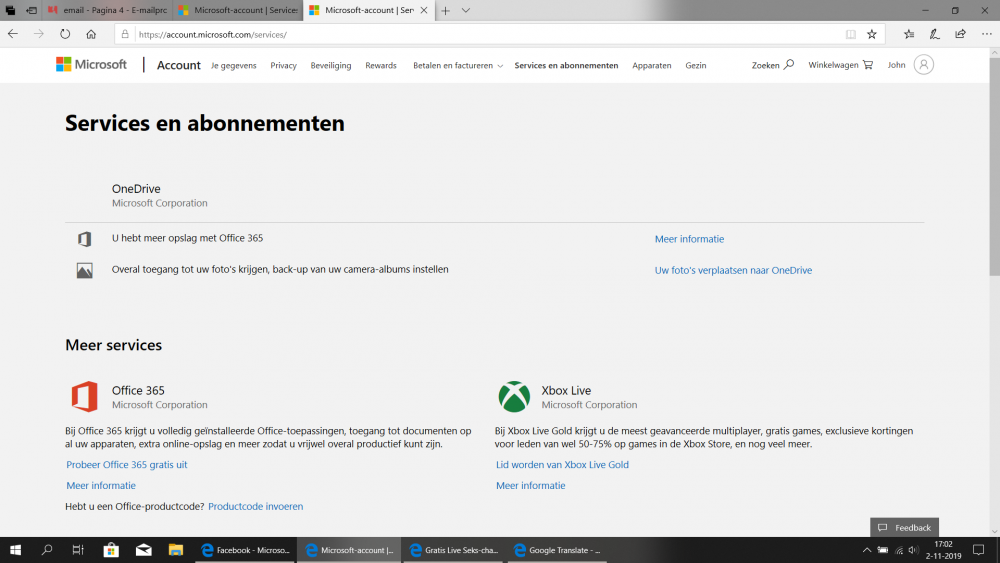The height and width of the screenshot is (563, 1000).
Task: Open a new tab with plus icon
Action: tap(445, 10)
